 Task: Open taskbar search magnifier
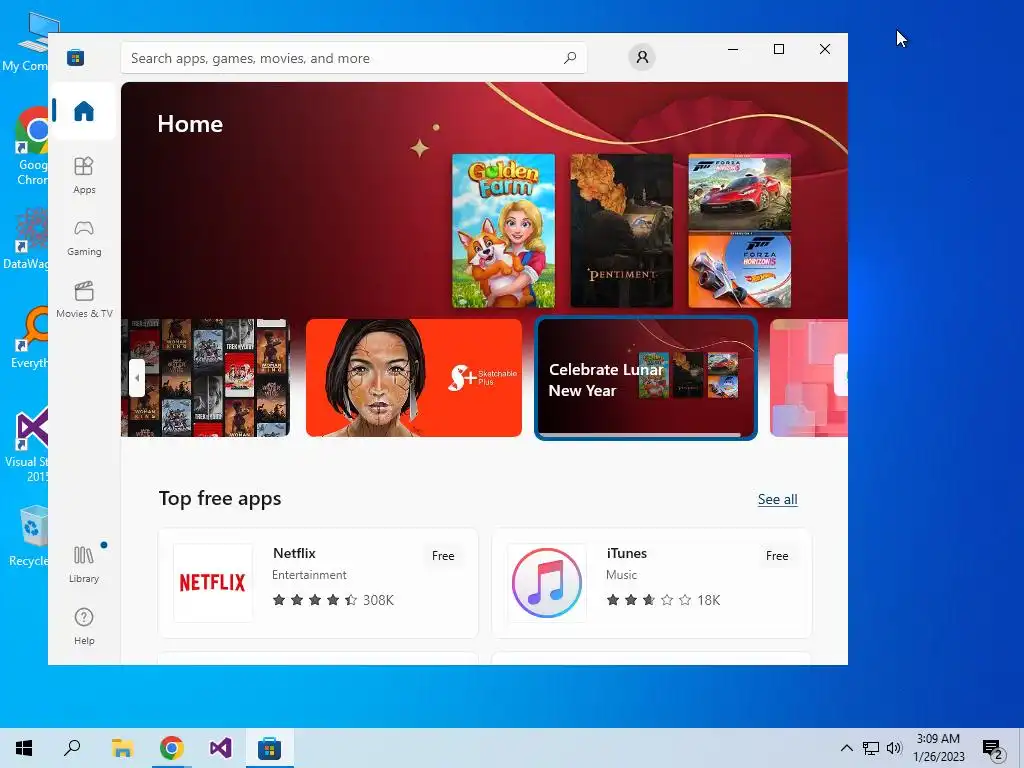(72, 748)
